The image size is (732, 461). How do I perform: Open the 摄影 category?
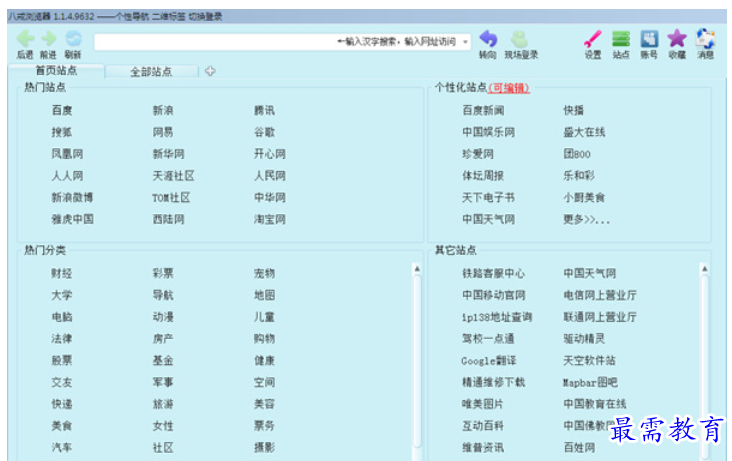click(x=264, y=447)
